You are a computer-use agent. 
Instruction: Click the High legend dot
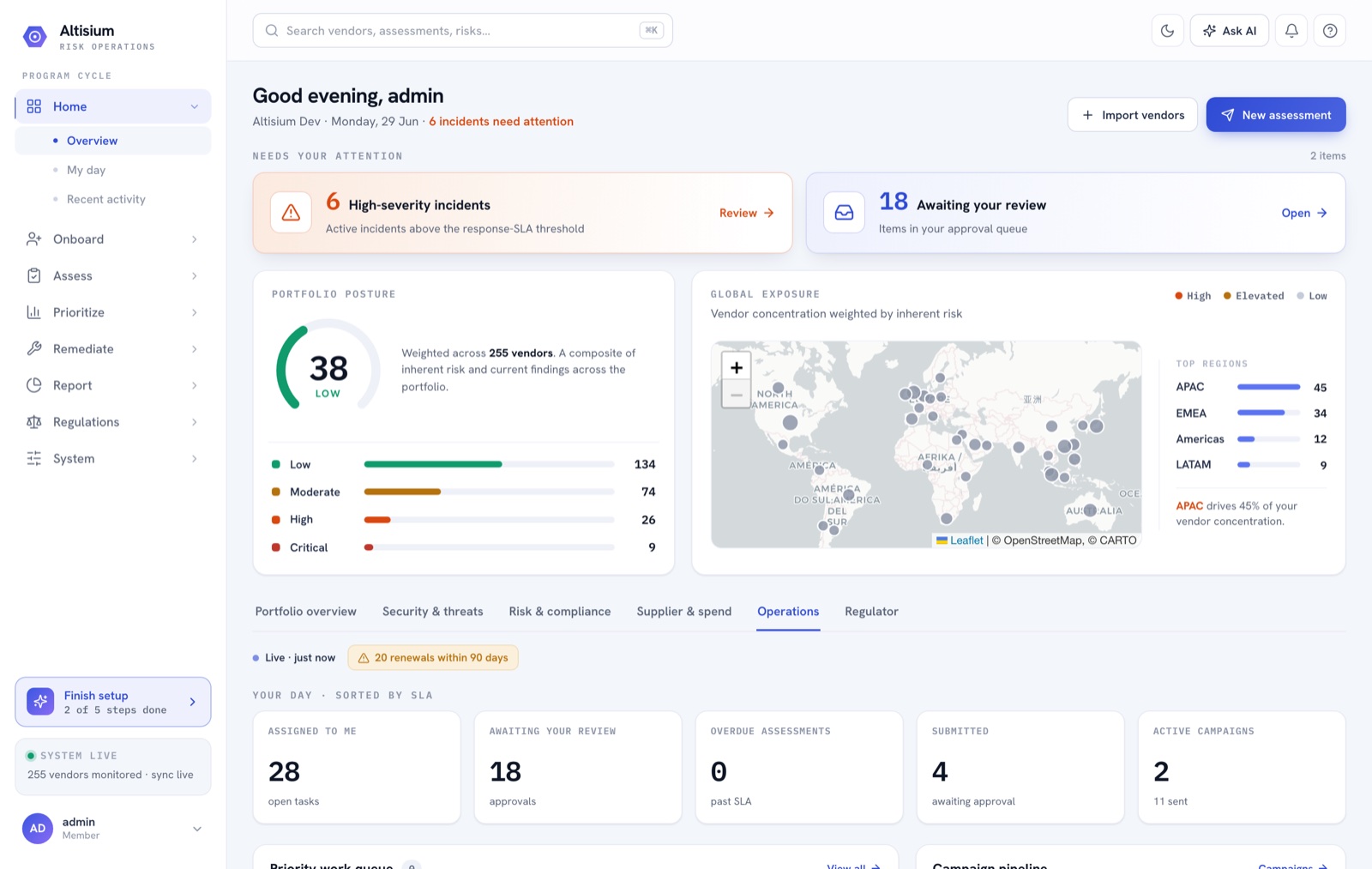click(x=1179, y=296)
